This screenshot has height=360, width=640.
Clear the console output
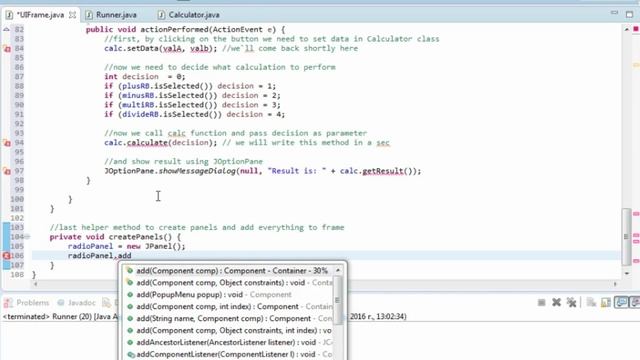[x=591, y=302]
